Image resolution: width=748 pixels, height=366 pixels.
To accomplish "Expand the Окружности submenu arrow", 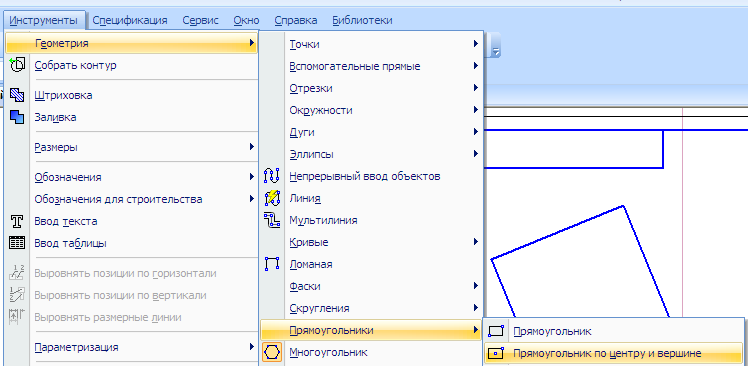I will click(476, 110).
